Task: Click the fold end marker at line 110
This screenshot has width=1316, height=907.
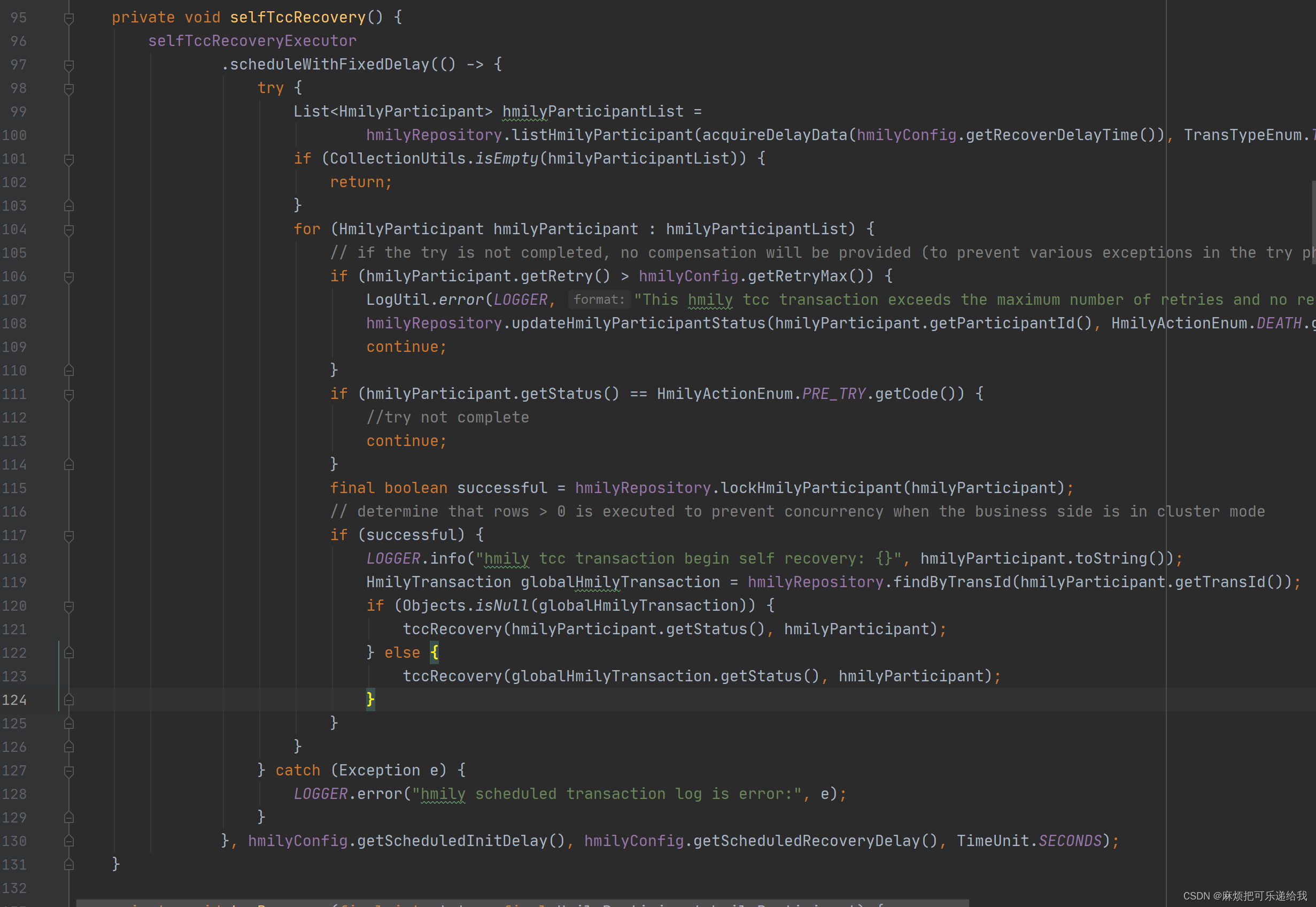Action: pyautogui.click(x=69, y=371)
